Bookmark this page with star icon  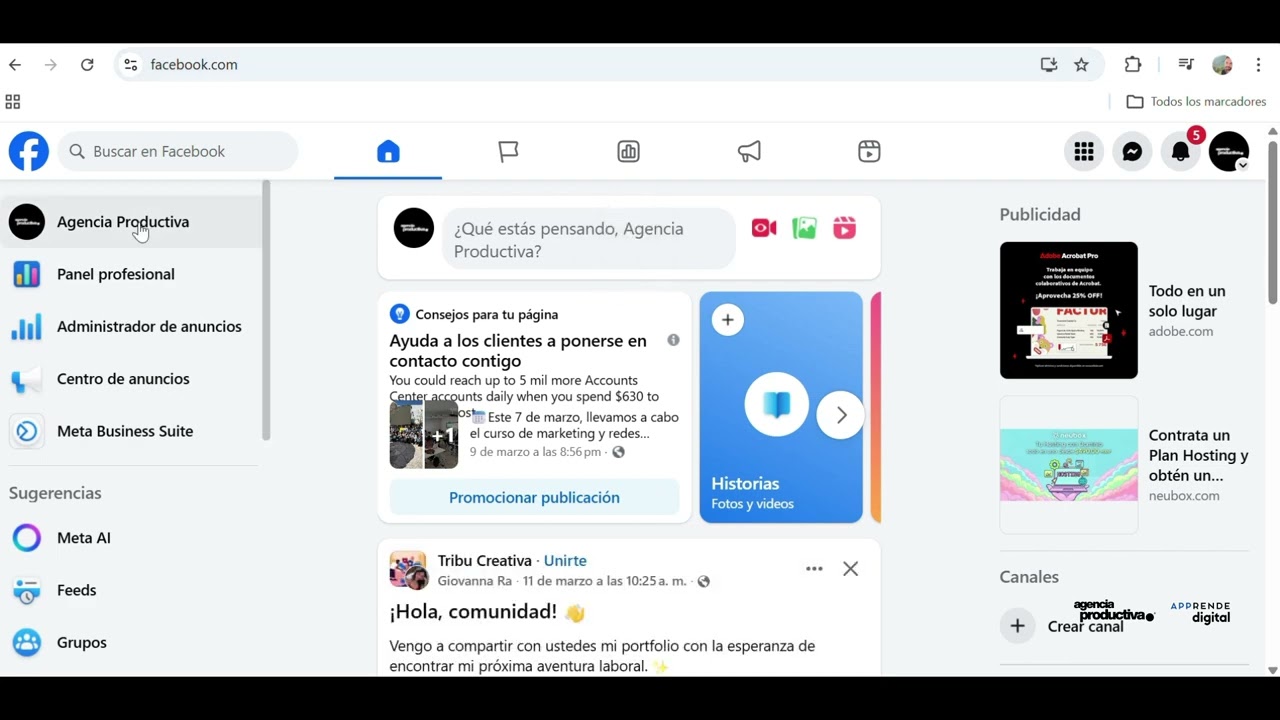coord(1081,65)
